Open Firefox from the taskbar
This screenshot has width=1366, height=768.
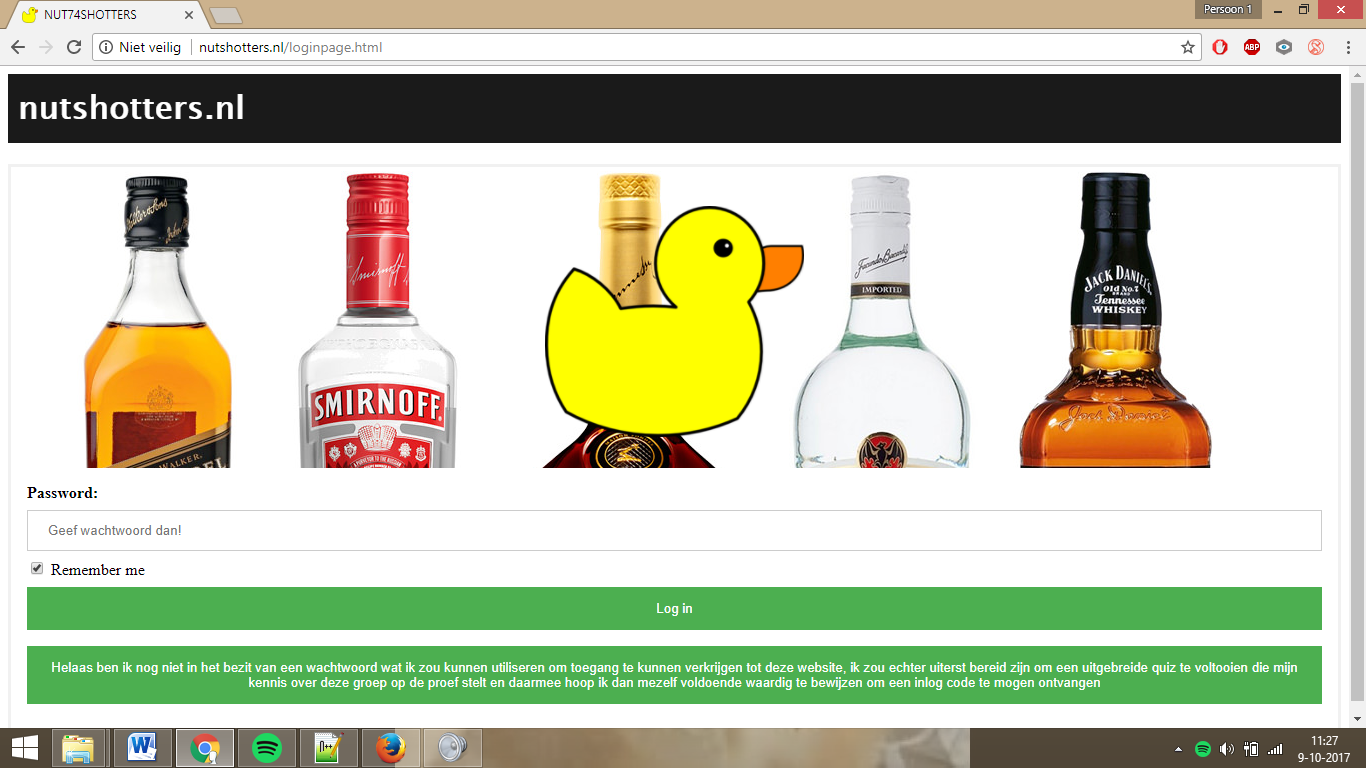[x=391, y=748]
